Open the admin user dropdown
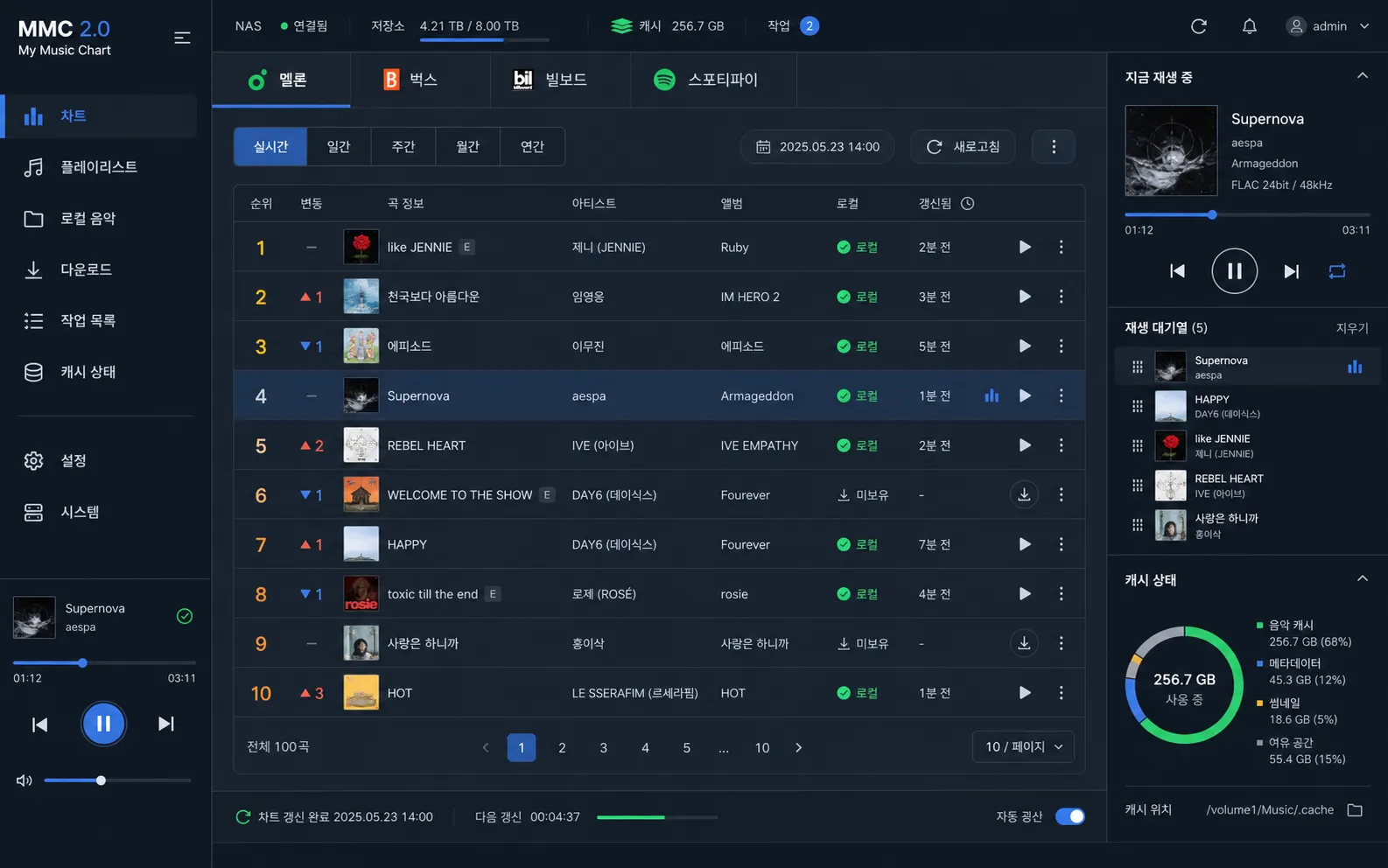The image size is (1388, 868). (1328, 26)
